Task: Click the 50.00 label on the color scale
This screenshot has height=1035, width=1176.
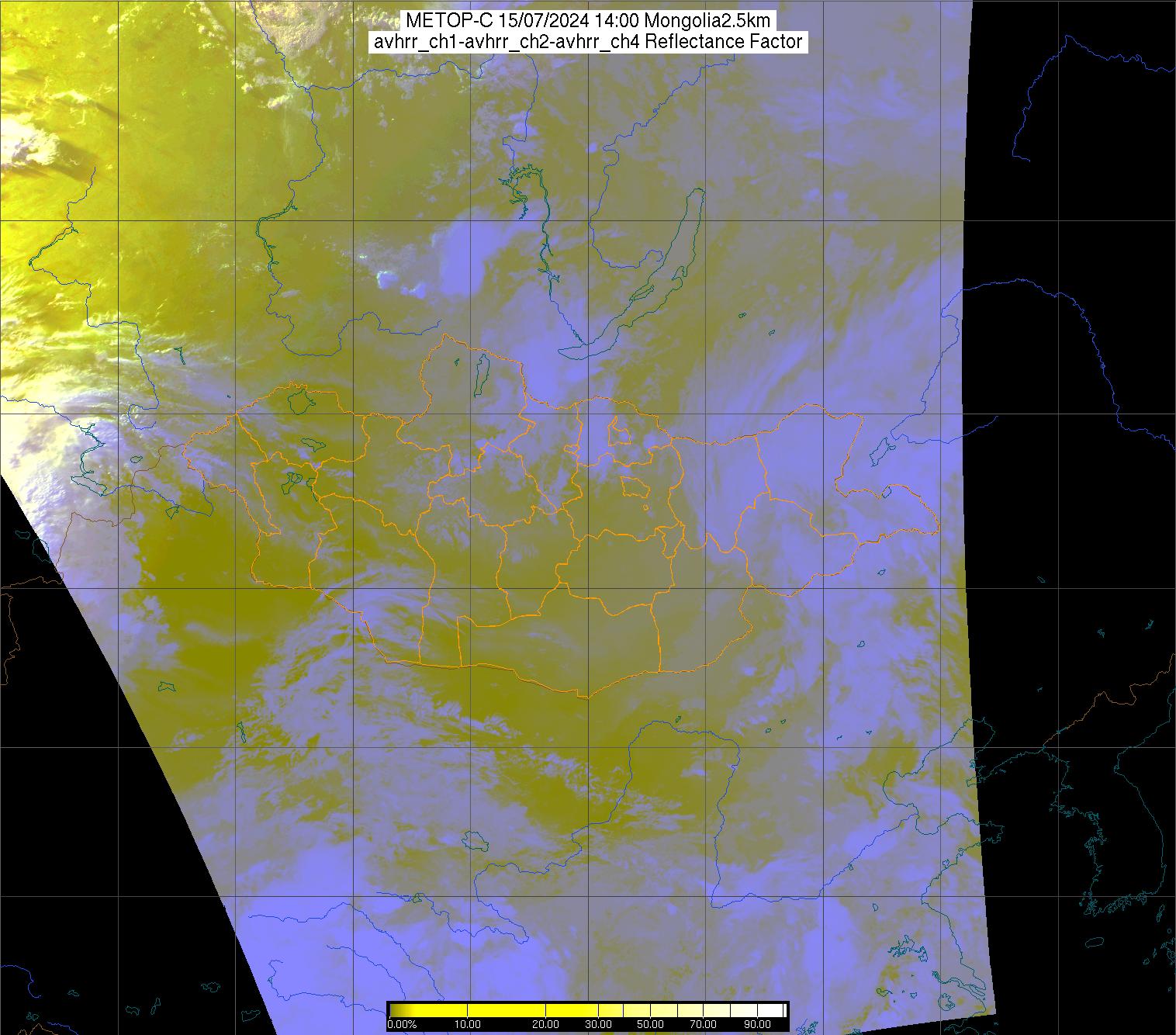Action: tap(650, 1024)
